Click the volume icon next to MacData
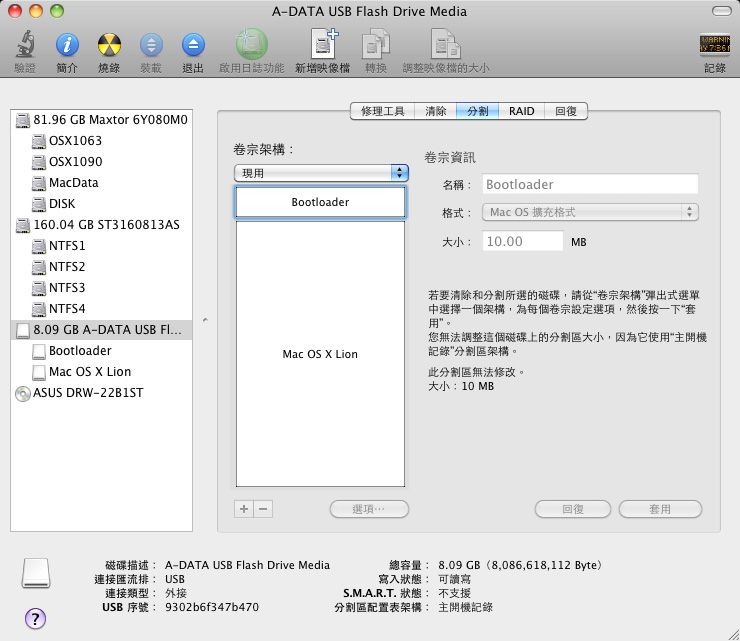 39,183
